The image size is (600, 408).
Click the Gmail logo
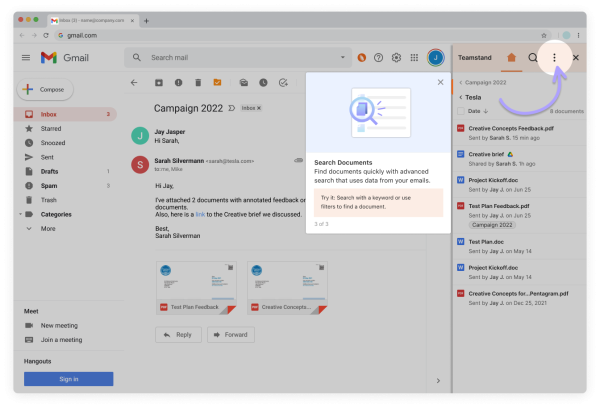[x=64, y=58]
